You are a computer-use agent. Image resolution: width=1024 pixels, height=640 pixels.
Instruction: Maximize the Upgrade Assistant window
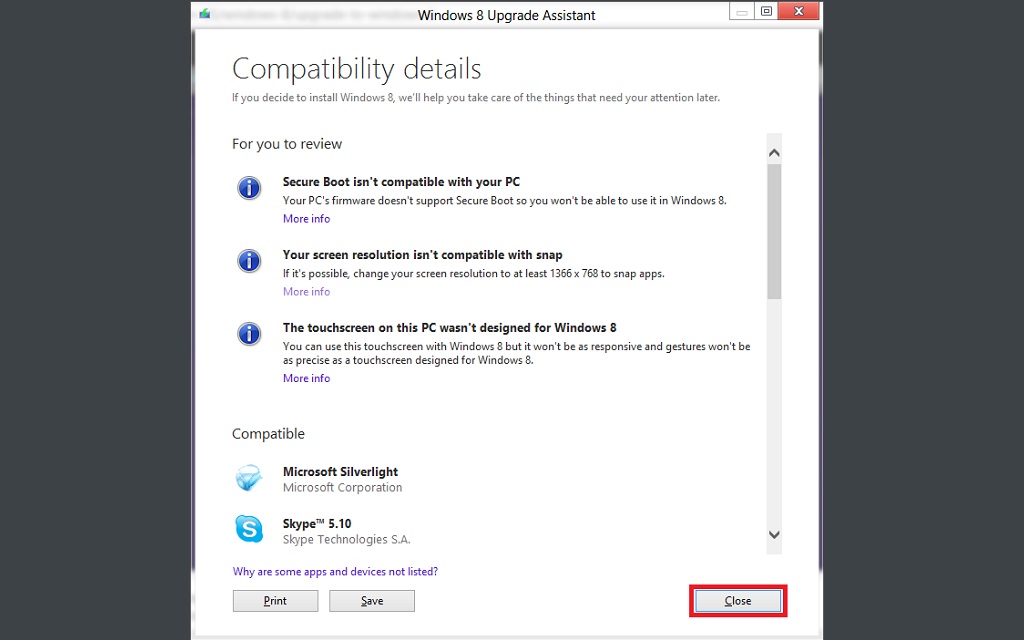[x=767, y=12]
